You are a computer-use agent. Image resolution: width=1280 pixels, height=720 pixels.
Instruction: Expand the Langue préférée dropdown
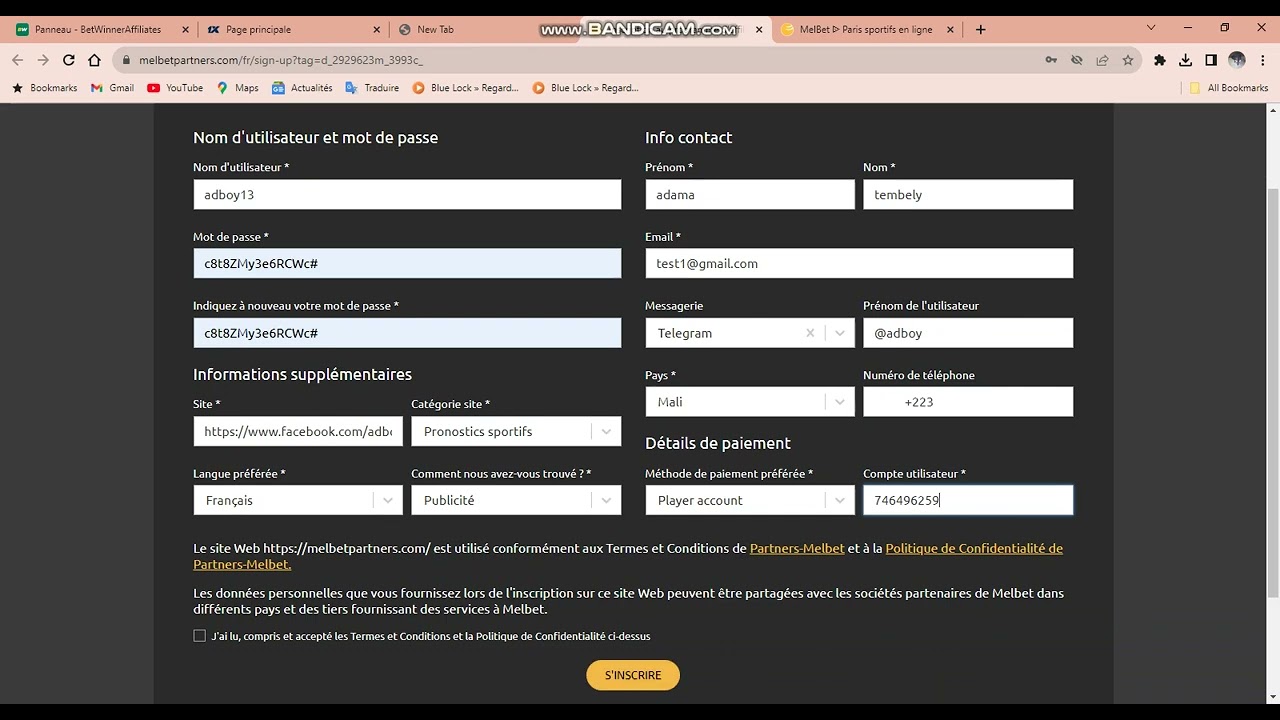click(388, 500)
